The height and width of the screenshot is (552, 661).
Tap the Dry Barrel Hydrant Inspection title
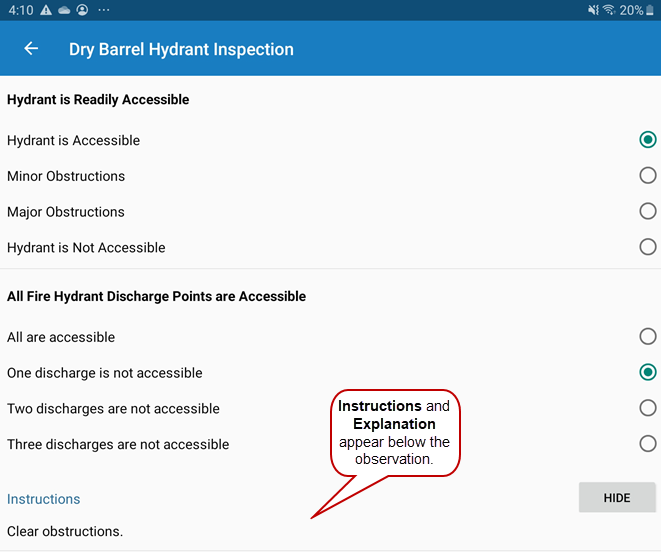coord(181,49)
